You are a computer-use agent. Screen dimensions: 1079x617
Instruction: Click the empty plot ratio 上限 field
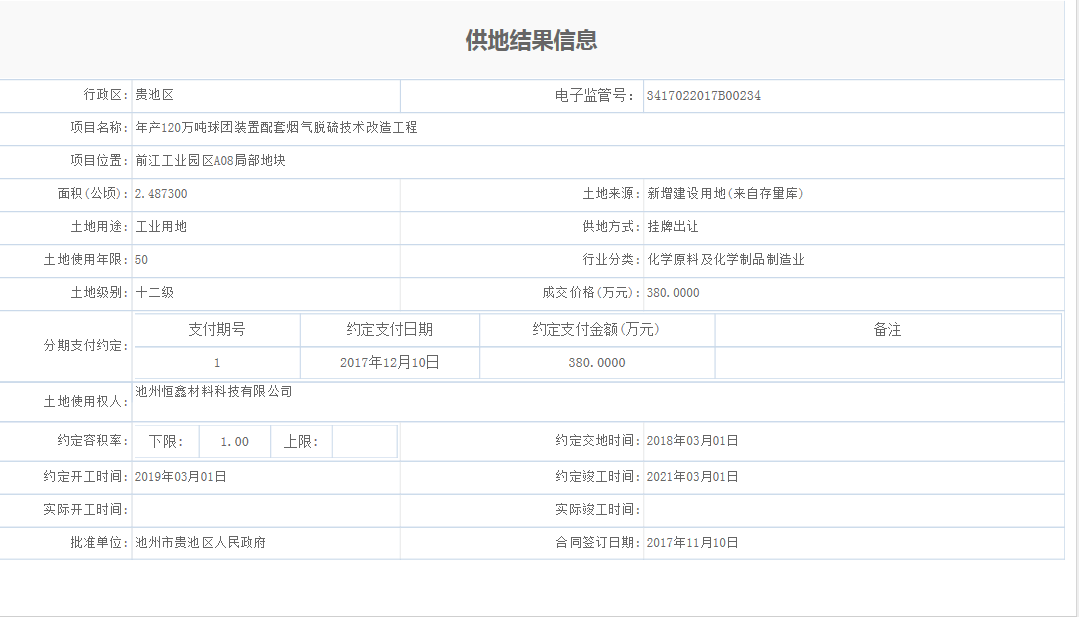click(364, 442)
